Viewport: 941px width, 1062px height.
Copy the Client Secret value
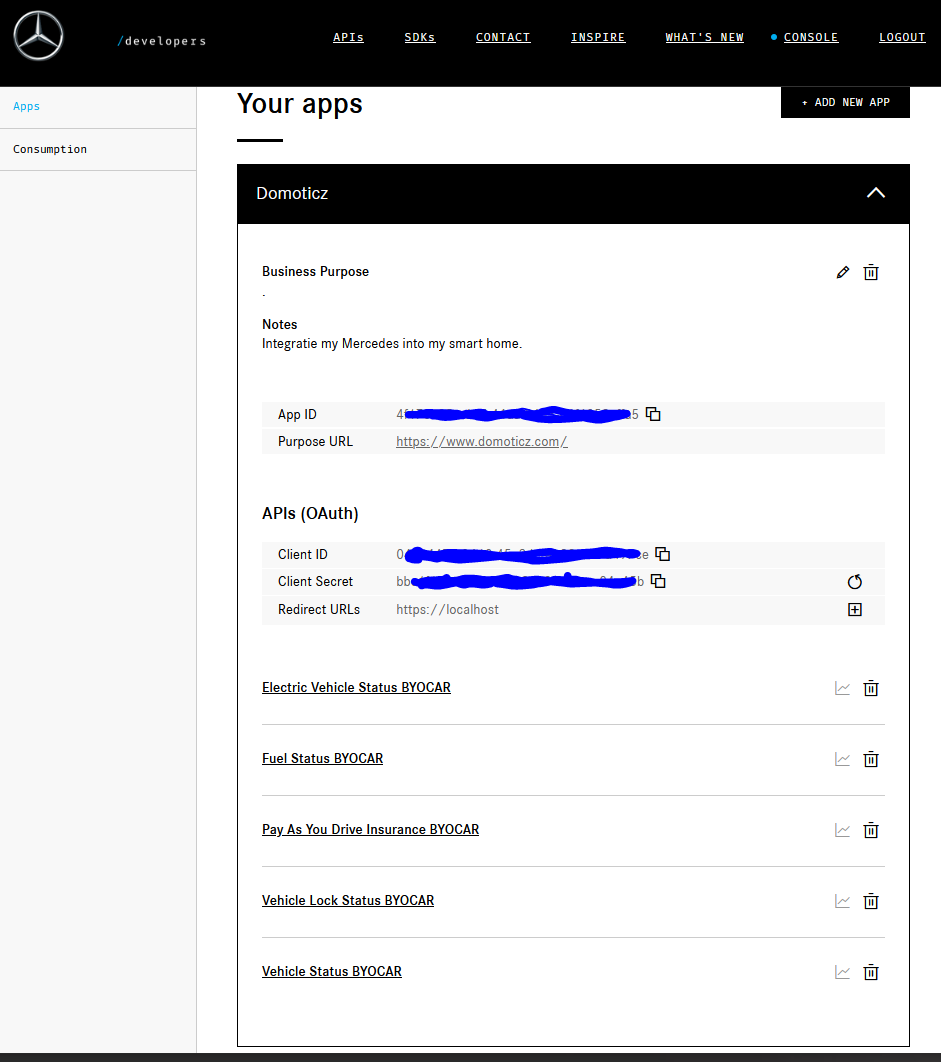(x=658, y=581)
